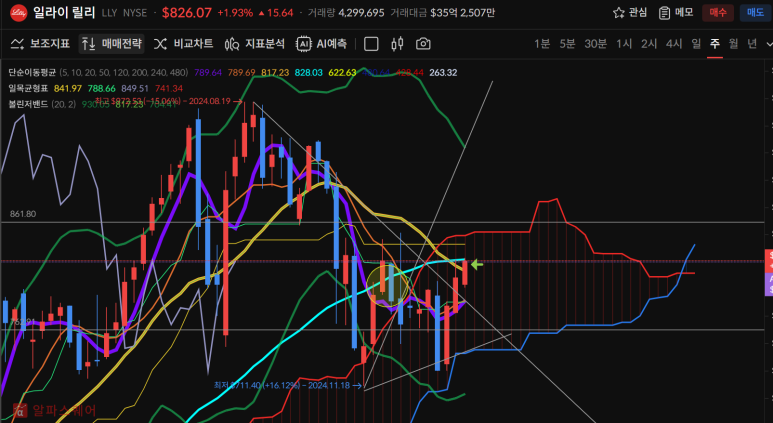
Task: Click the Lilly company logo icon
Action: click(19, 13)
